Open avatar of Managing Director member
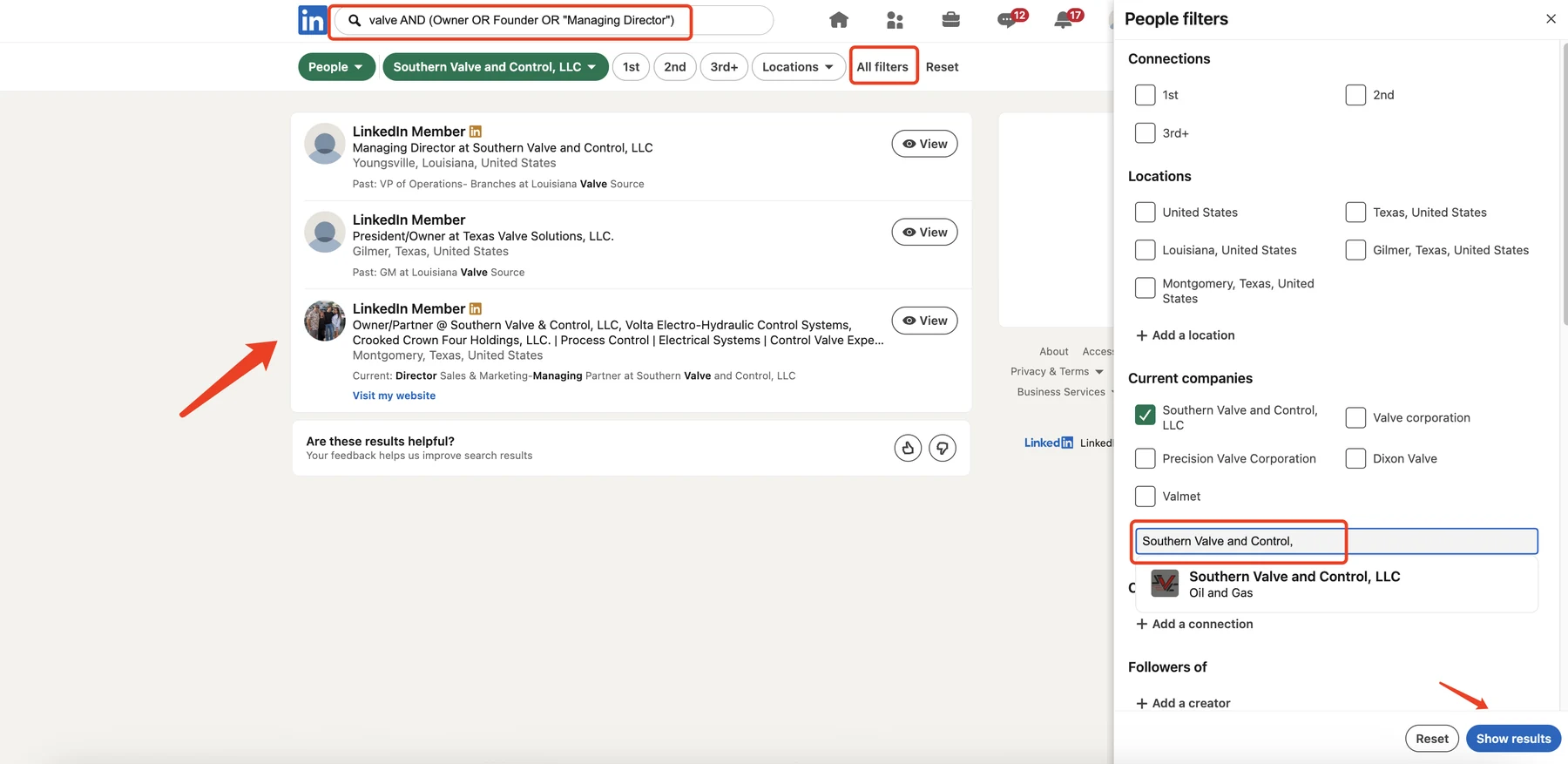 pos(325,144)
